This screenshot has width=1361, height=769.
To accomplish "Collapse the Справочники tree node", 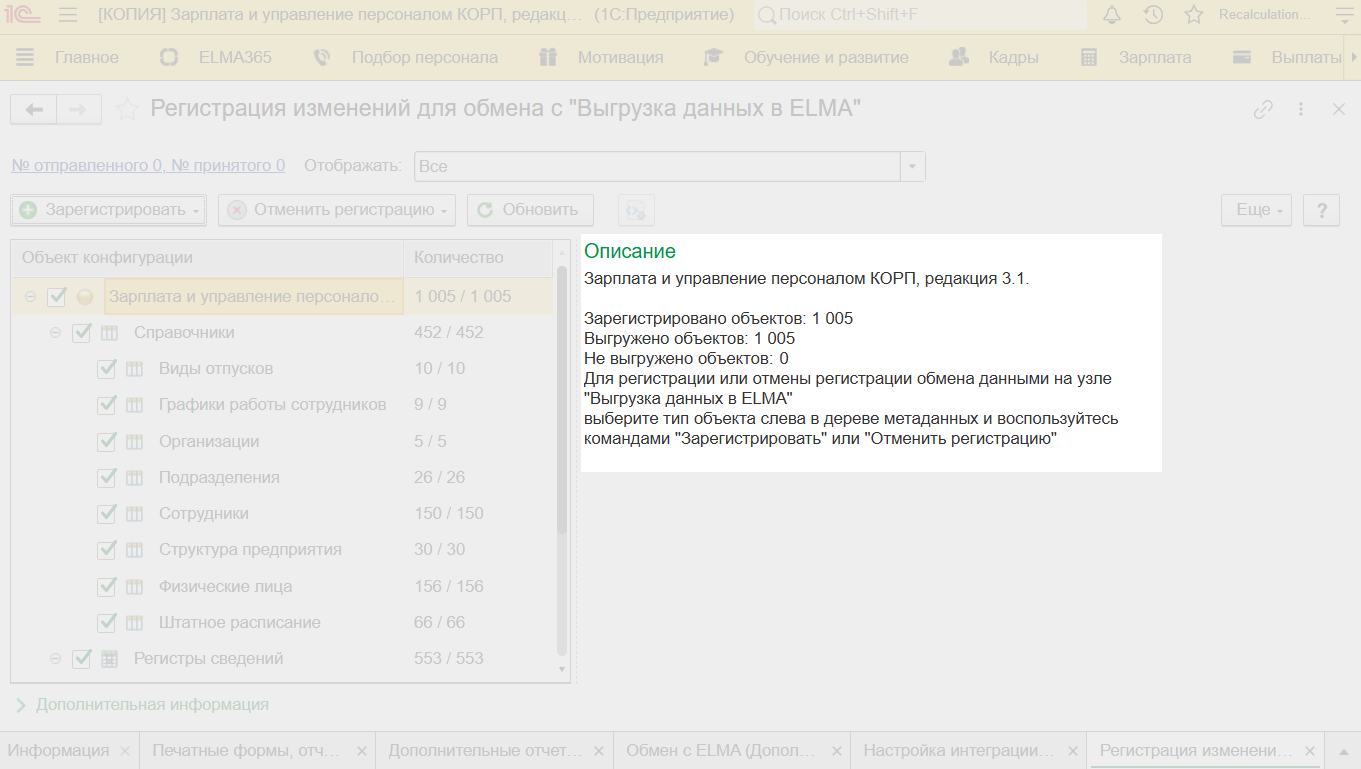I will [55, 333].
